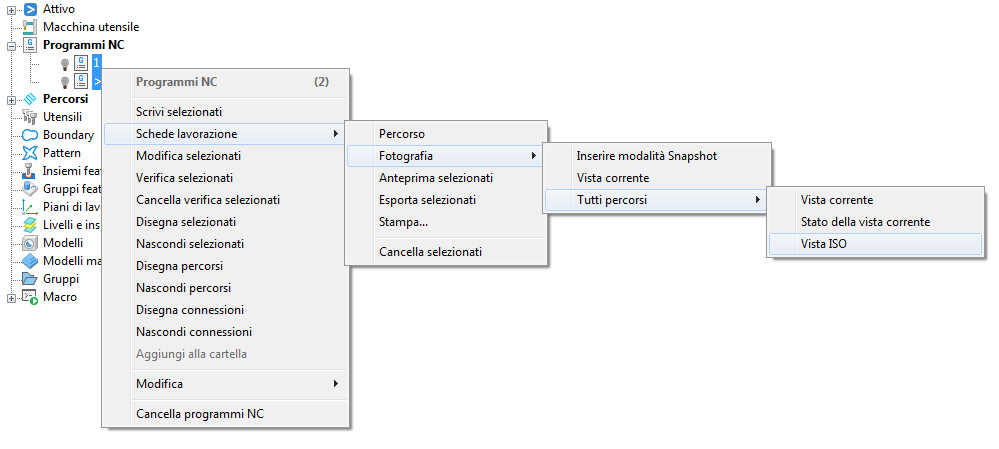Click the Pattern icon
999x449 pixels.
pos(30,153)
